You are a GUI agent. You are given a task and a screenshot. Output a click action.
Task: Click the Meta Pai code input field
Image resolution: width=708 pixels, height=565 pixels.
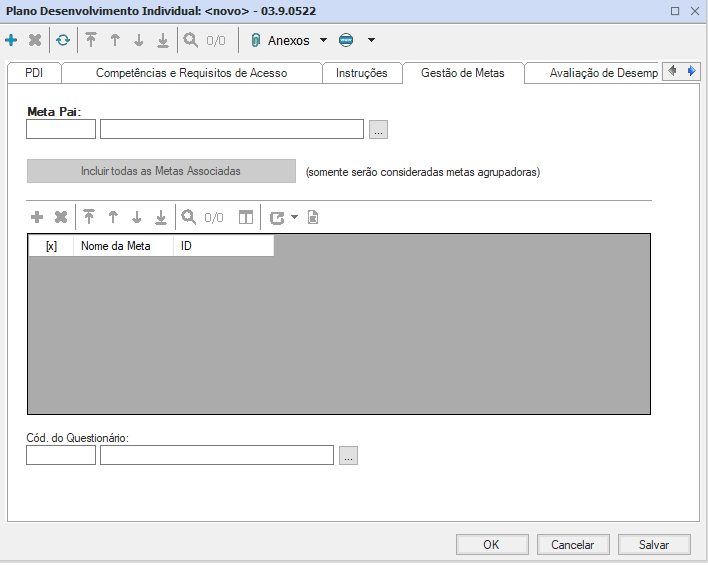pos(61,129)
